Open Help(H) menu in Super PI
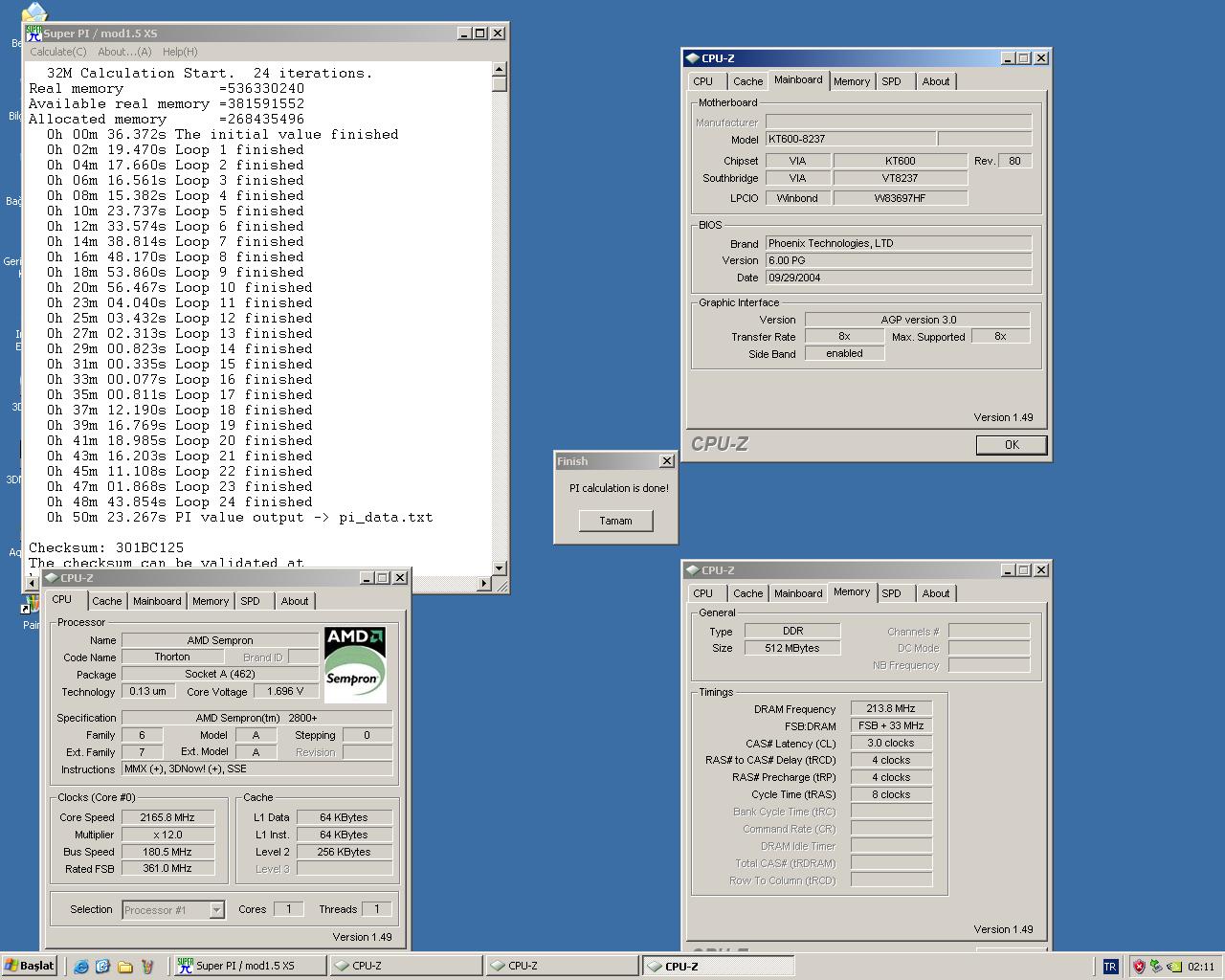Viewport: 1225px width, 980px height. pos(180,52)
